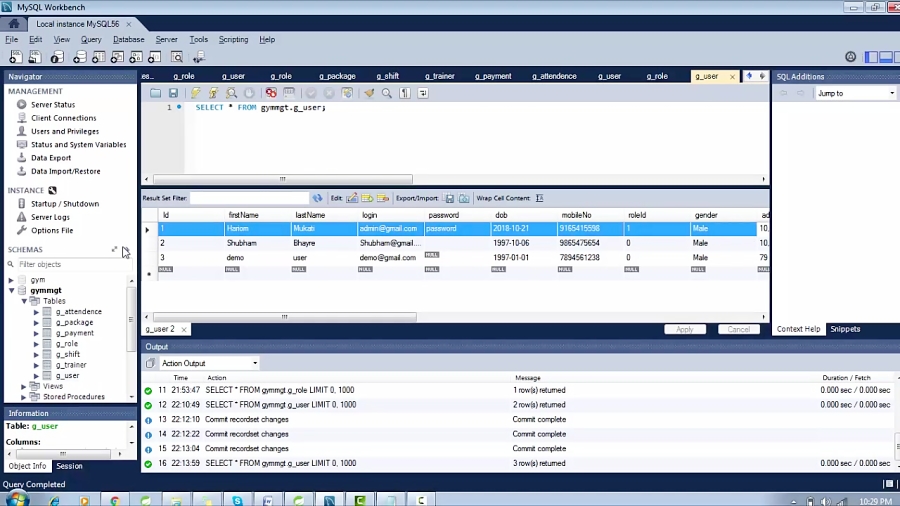
Task: Click the Cancel button
Action: click(739, 329)
